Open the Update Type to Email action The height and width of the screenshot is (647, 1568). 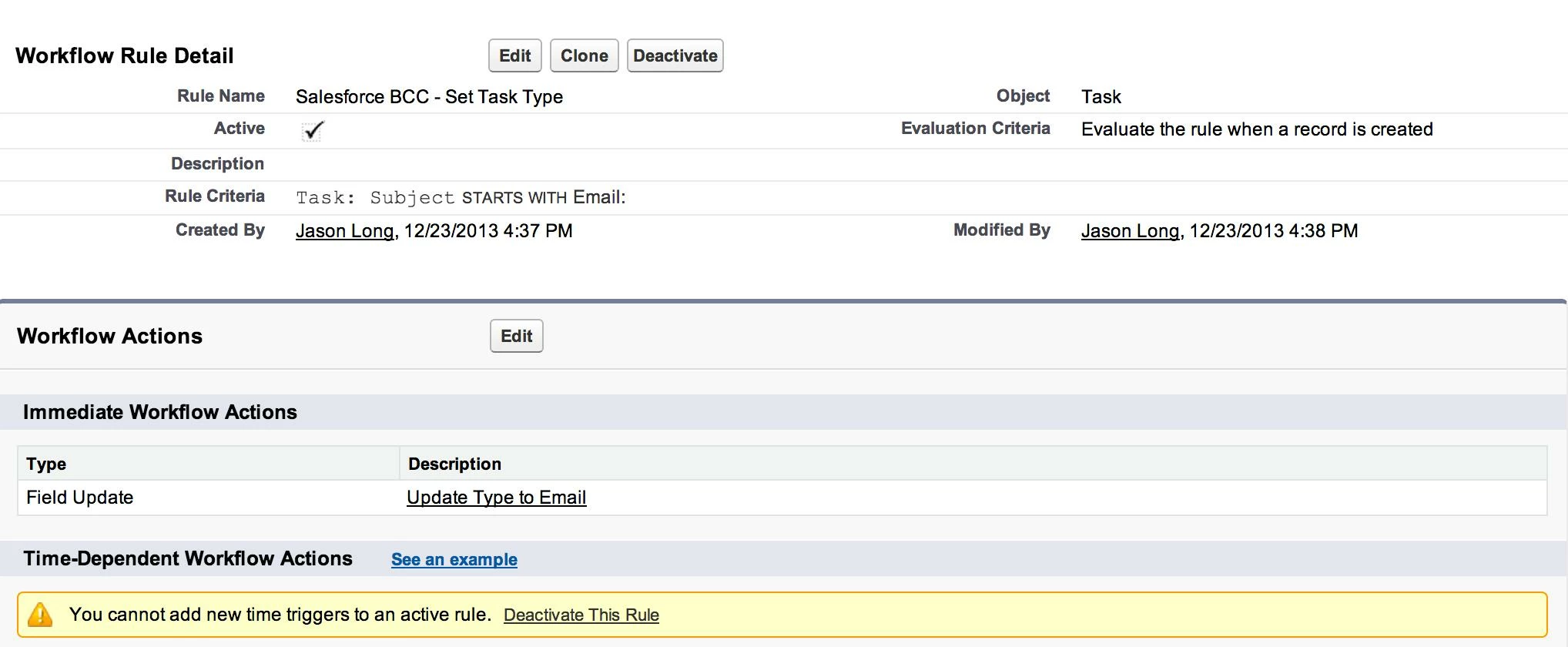(x=497, y=498)
